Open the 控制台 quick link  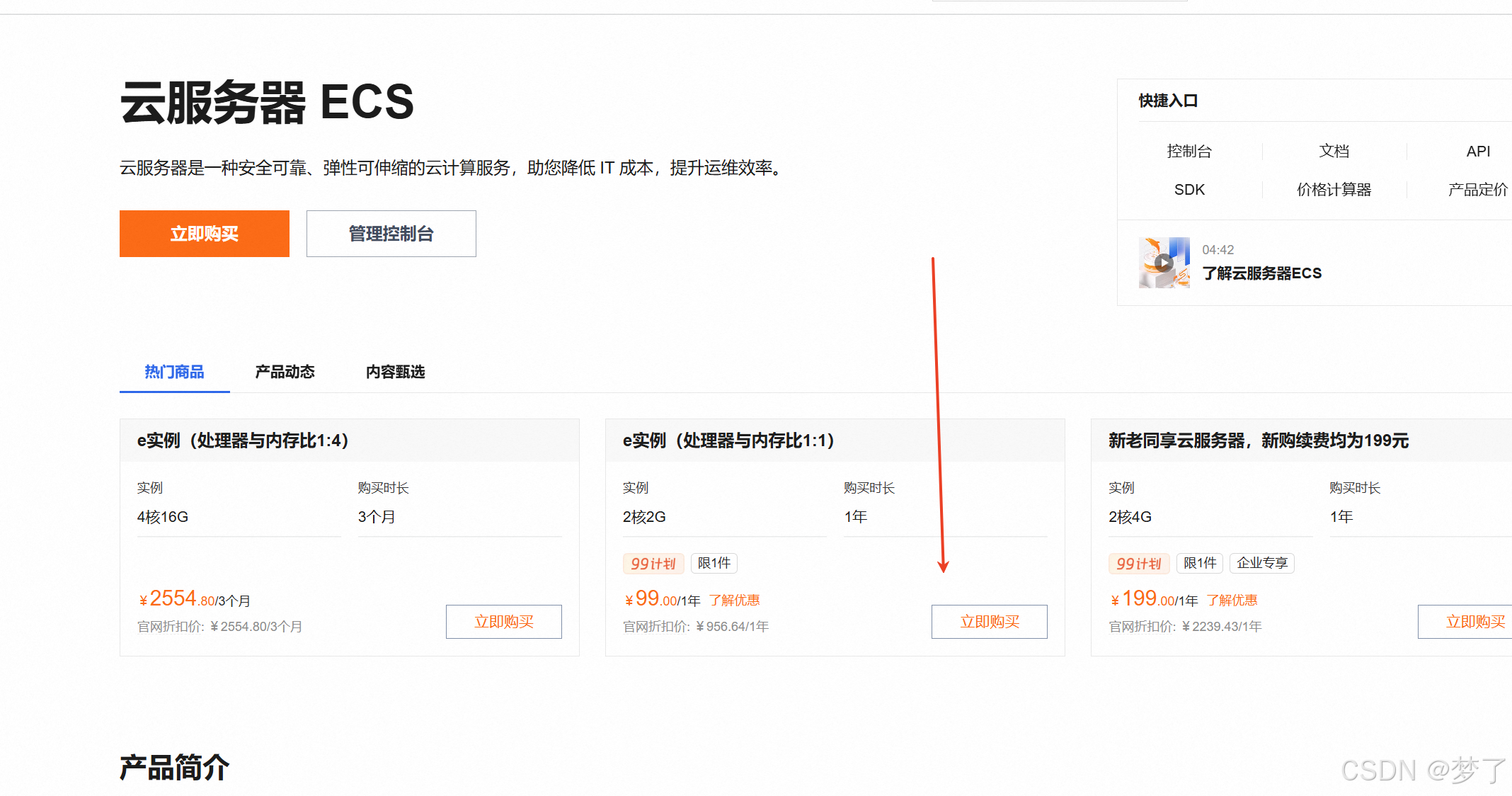(x=1189, y=151)
